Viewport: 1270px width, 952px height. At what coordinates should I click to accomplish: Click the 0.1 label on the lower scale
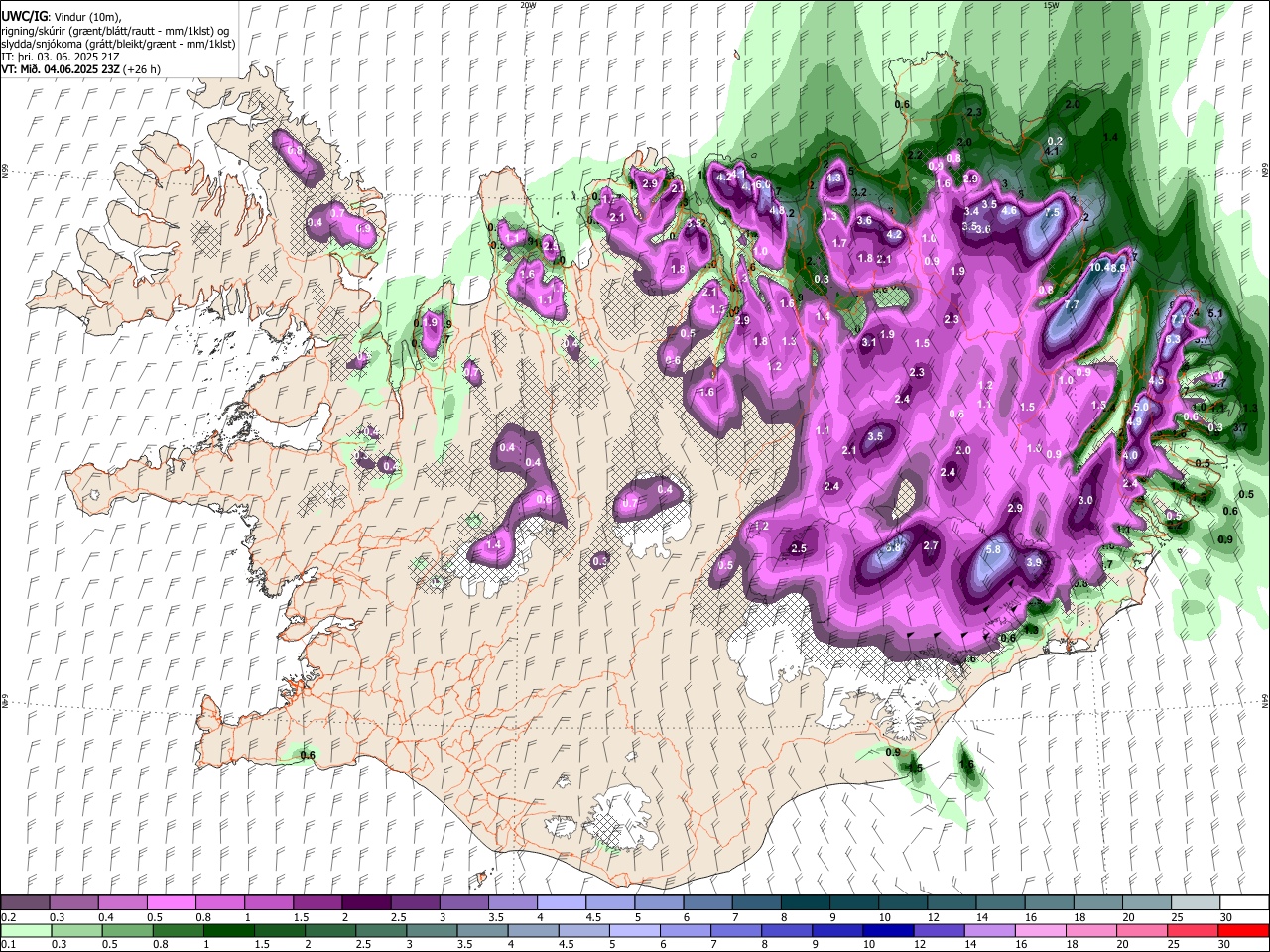[8, 944]
